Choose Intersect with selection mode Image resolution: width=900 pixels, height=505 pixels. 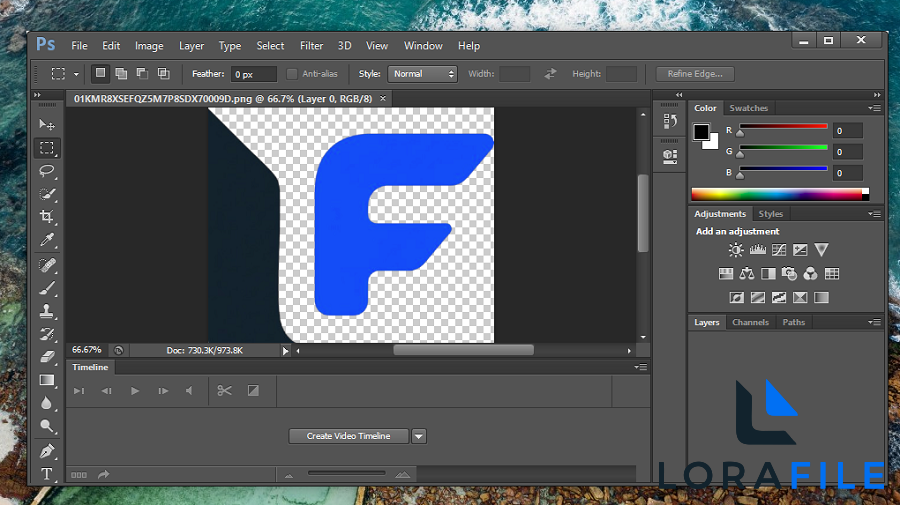pyautogui.click(x=164, y=73)
